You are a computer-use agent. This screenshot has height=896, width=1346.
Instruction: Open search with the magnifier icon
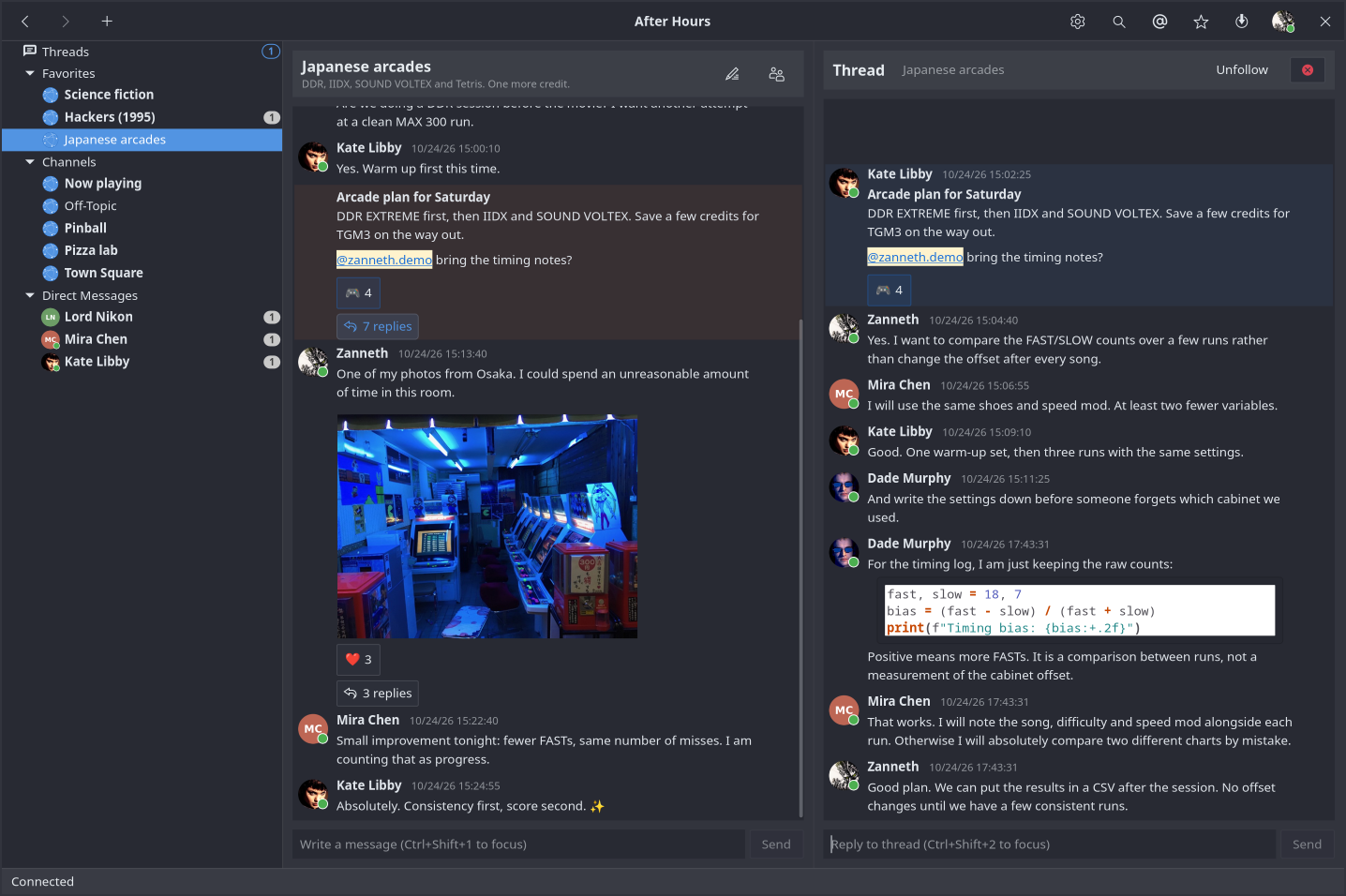coord(1119,22)
